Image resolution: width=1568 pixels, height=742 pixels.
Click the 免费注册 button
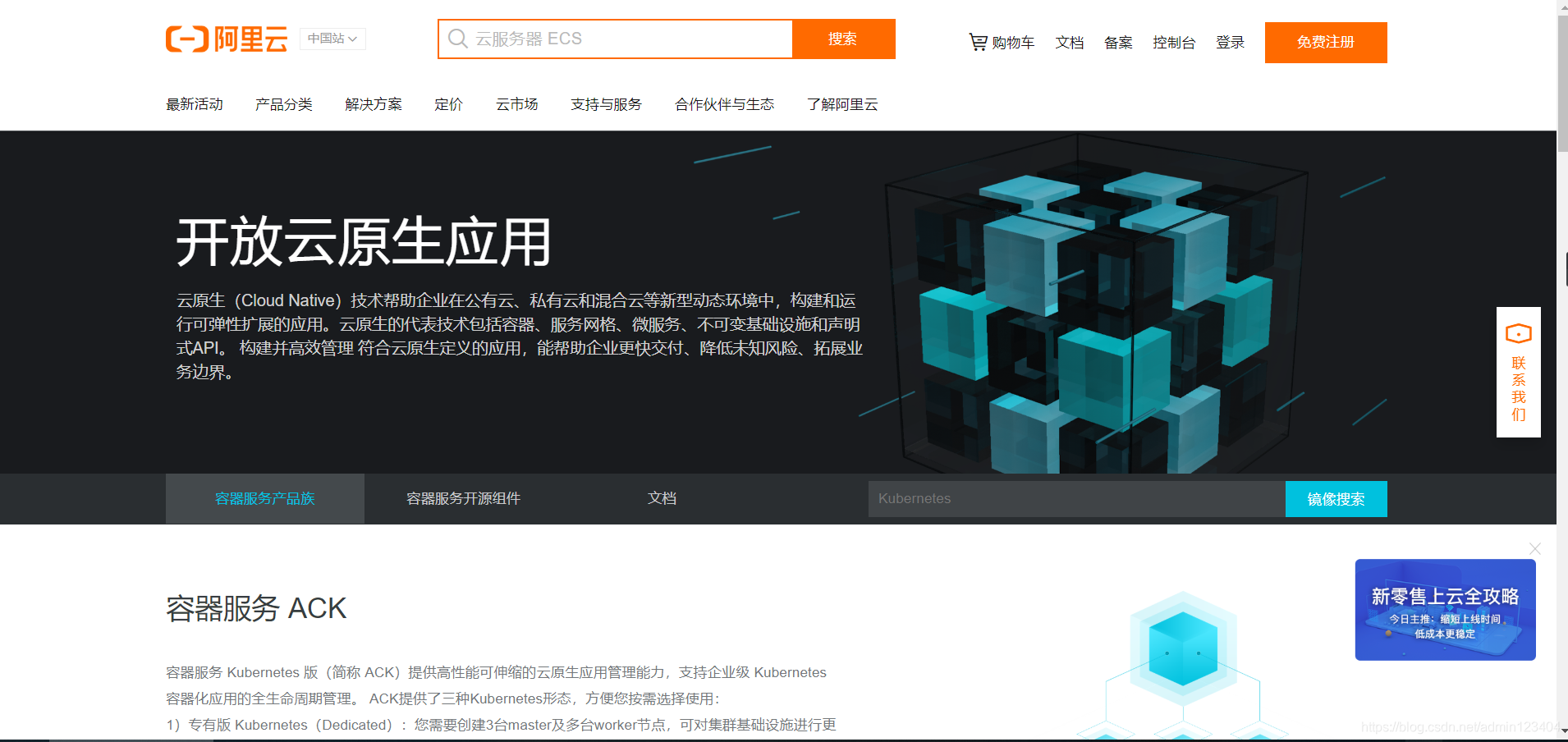tap(1326, 43)
